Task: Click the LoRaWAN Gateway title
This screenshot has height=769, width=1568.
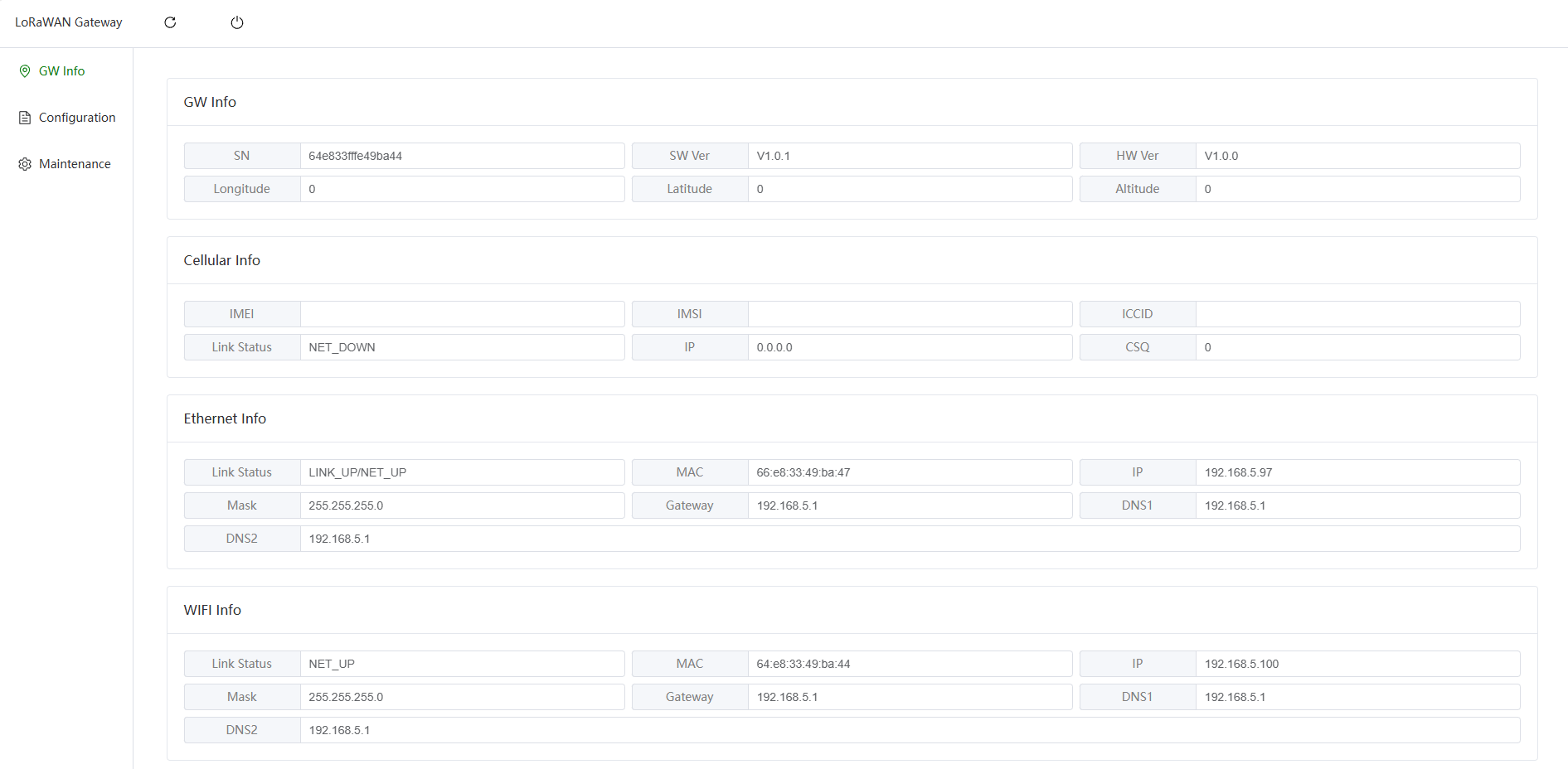Action: pyautogui.click(x=69, y=22)
